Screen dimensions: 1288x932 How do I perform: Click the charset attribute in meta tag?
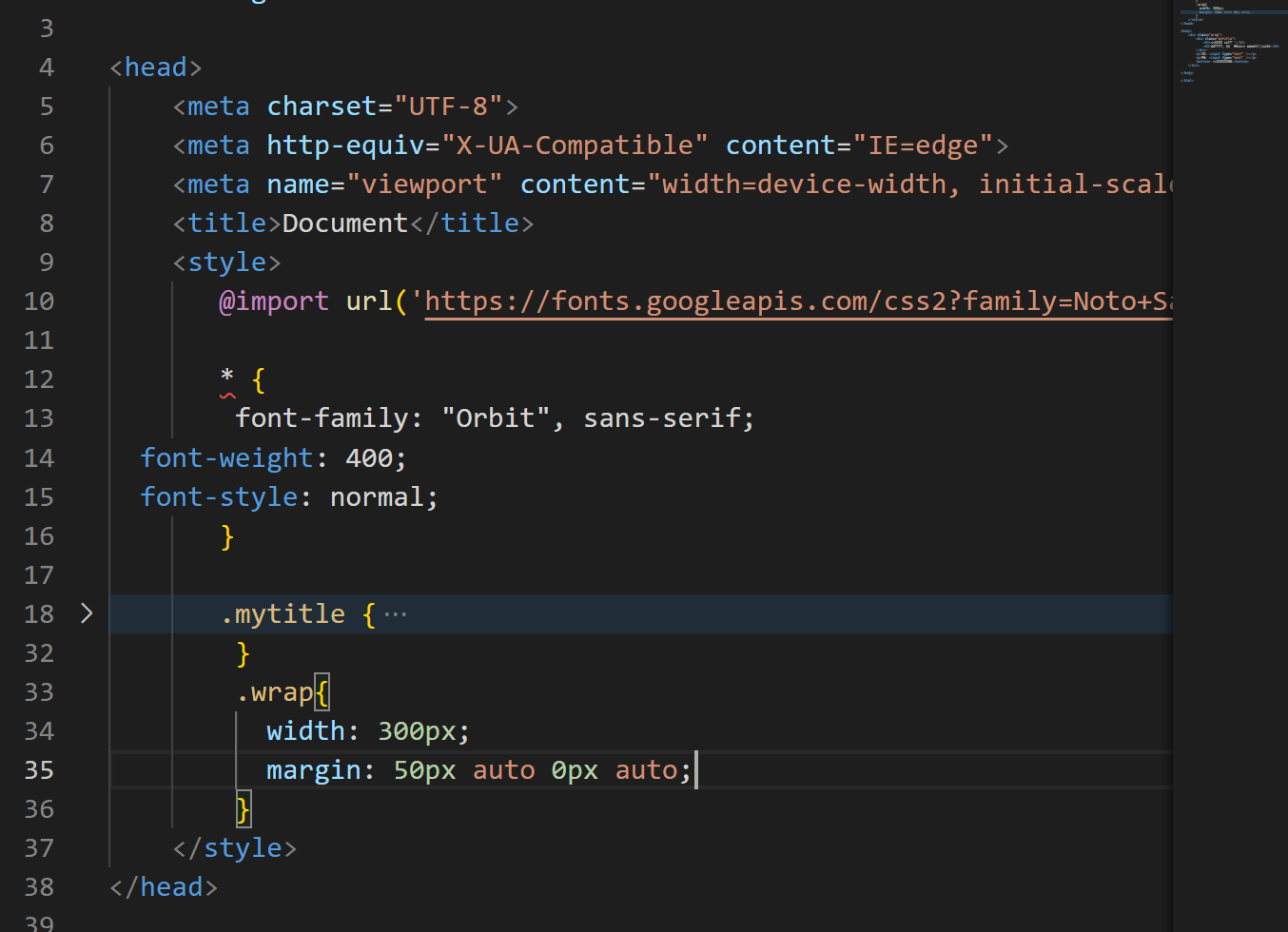[322, 107]
